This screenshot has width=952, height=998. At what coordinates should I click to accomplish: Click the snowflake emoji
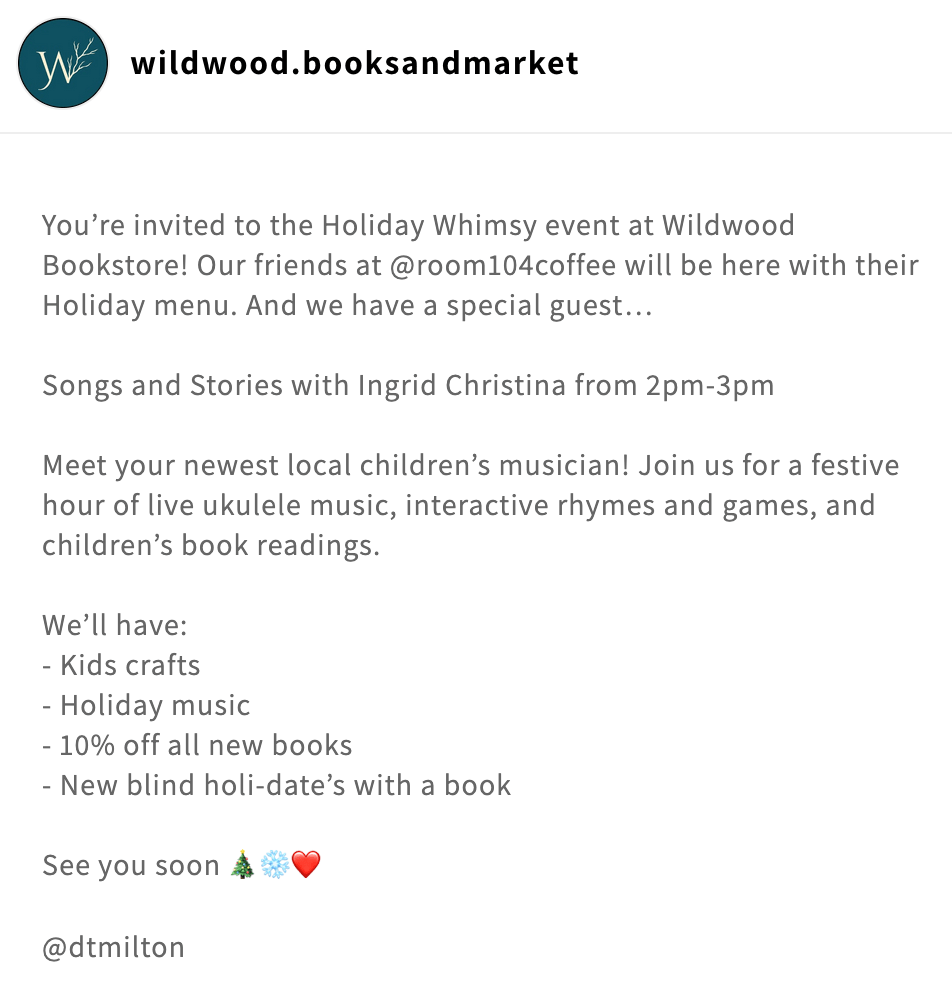[x=274, y=866]
